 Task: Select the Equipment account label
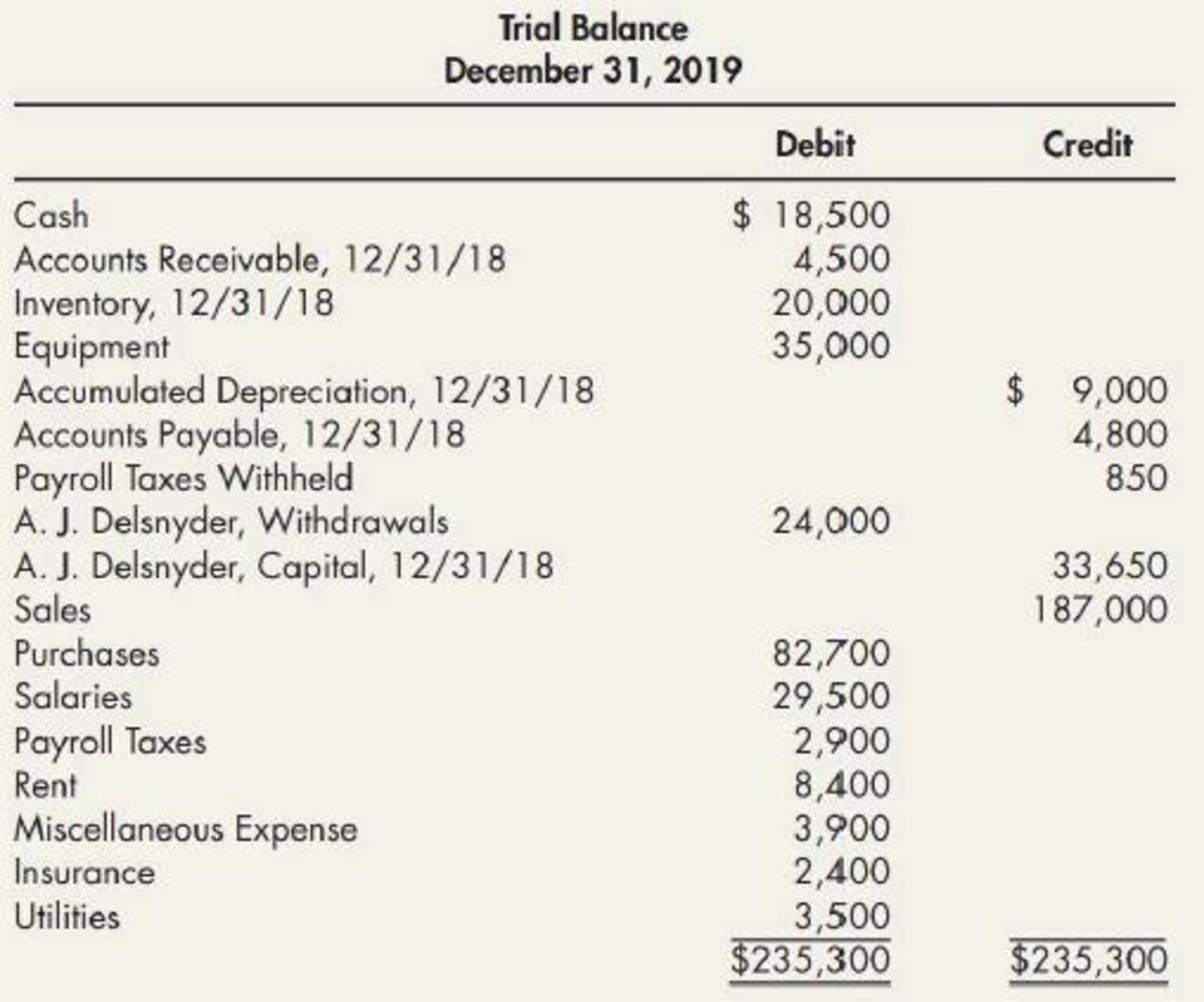92,347
